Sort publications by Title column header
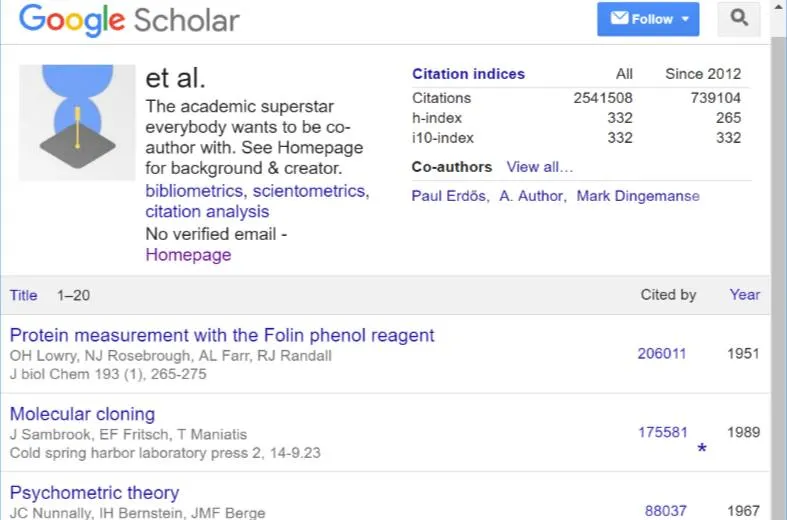This screenshot has width=787, height=520. [x=23, y=295]
